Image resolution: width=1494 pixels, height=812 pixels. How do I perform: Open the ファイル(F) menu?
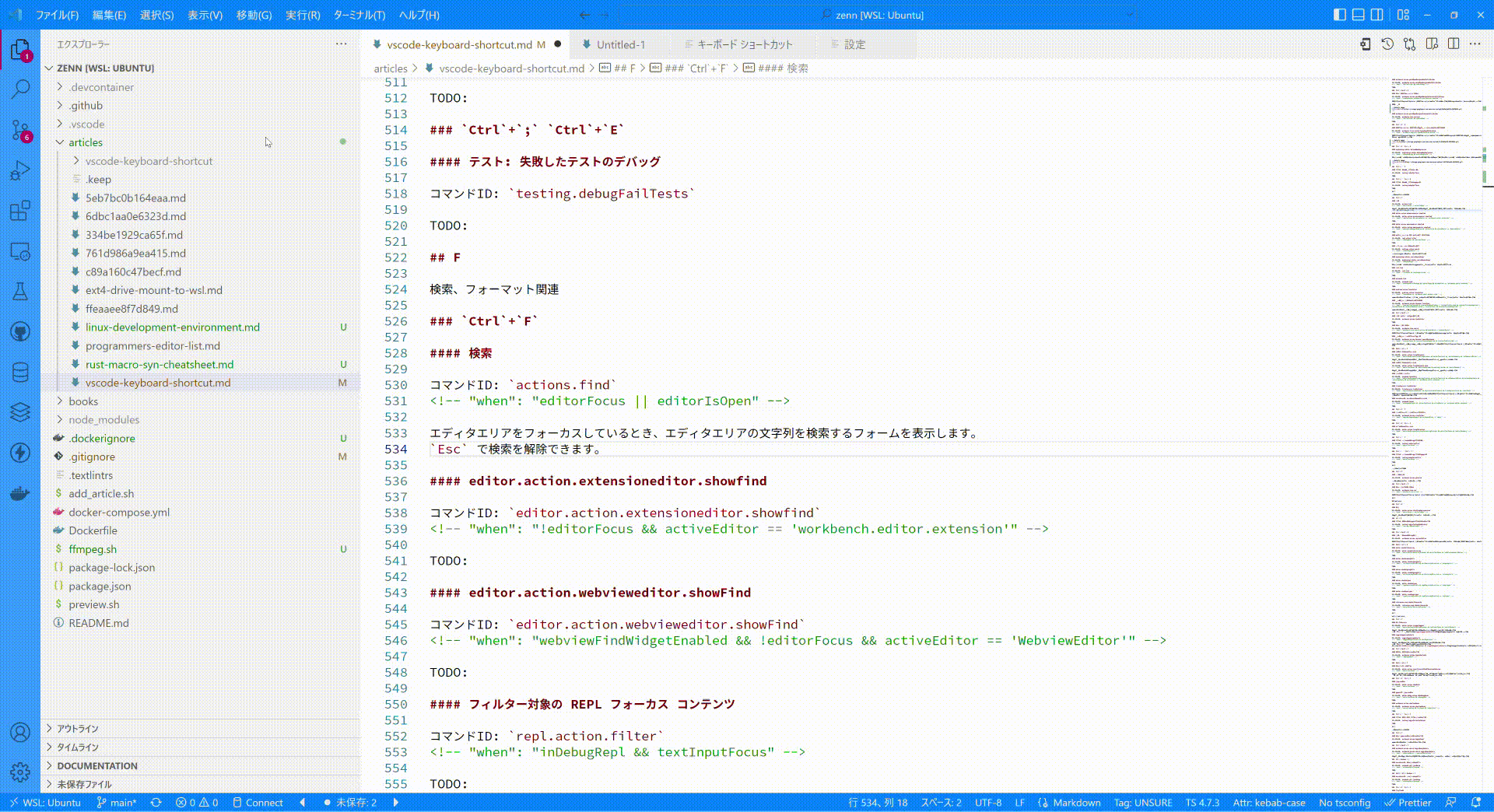click(x=57, y=15)
